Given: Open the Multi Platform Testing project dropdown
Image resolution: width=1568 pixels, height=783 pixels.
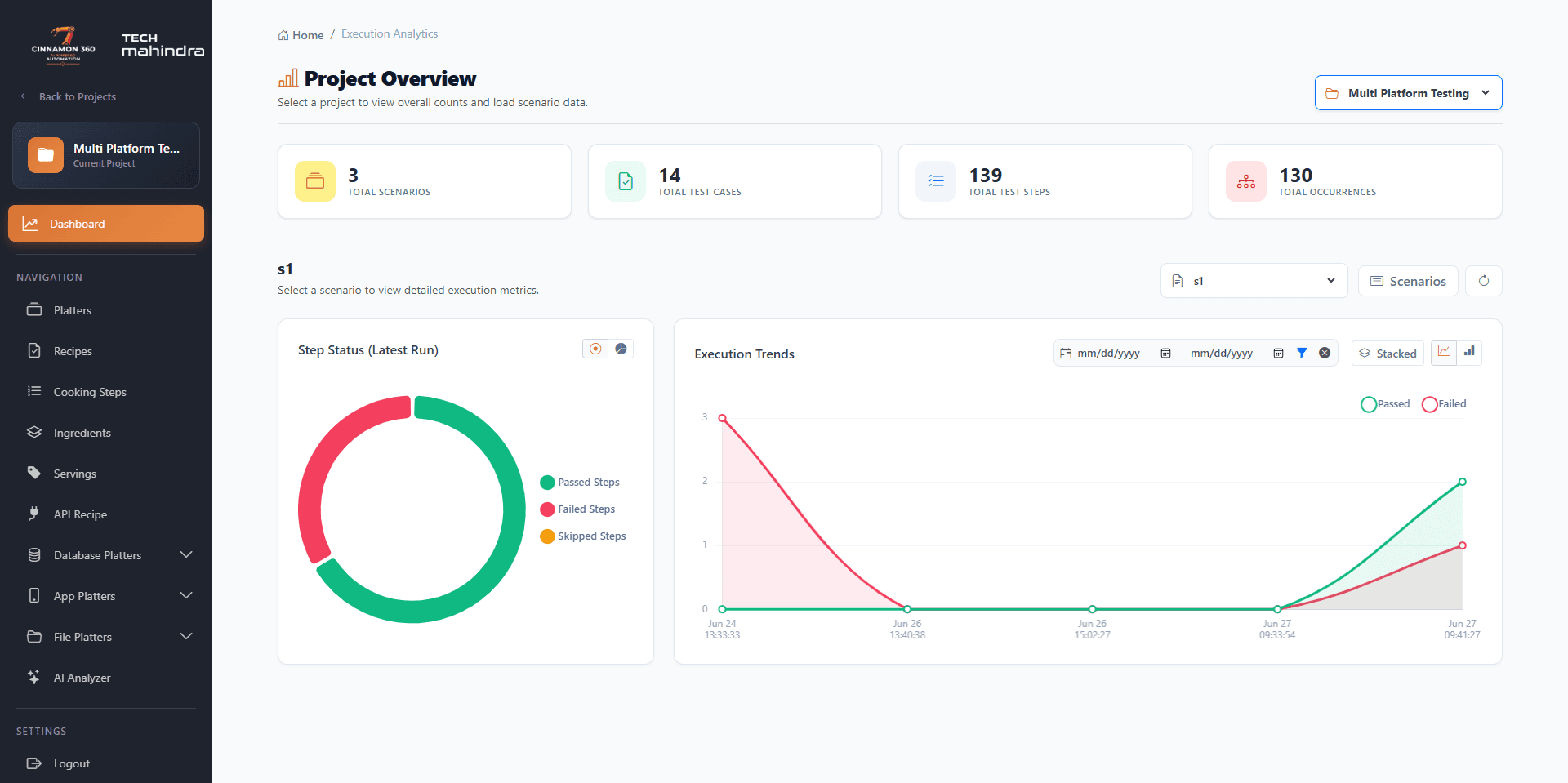Looking at the screenshot, I should click(x=1408, y=93).
